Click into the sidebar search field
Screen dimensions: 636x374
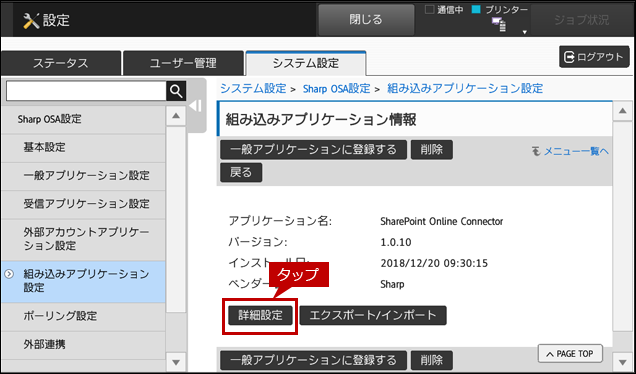tap(86, 91)
